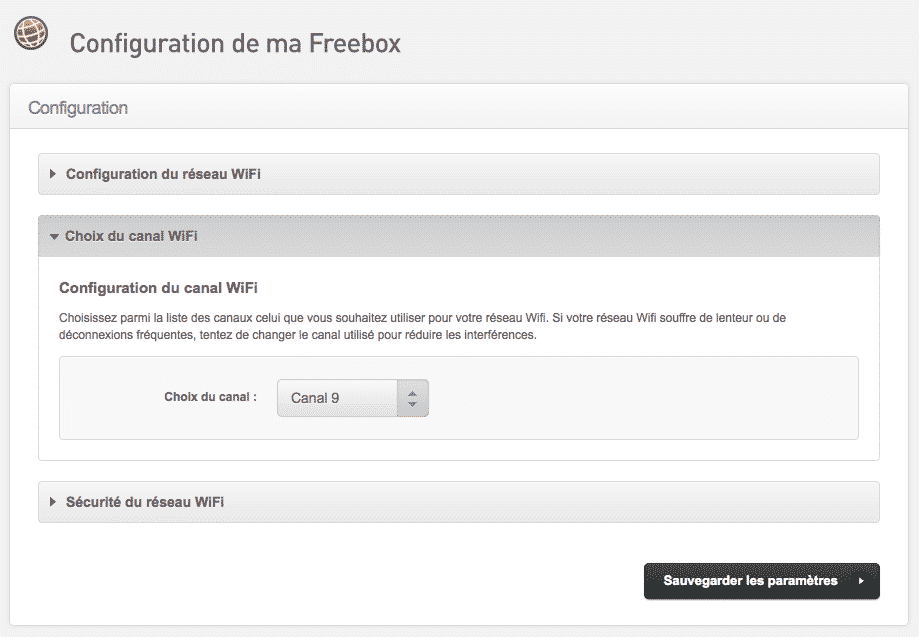Click the small arrow icon on the Sauvegarder button
The width and height of the screenshot is (919, 637).
[x=861, y=581]
